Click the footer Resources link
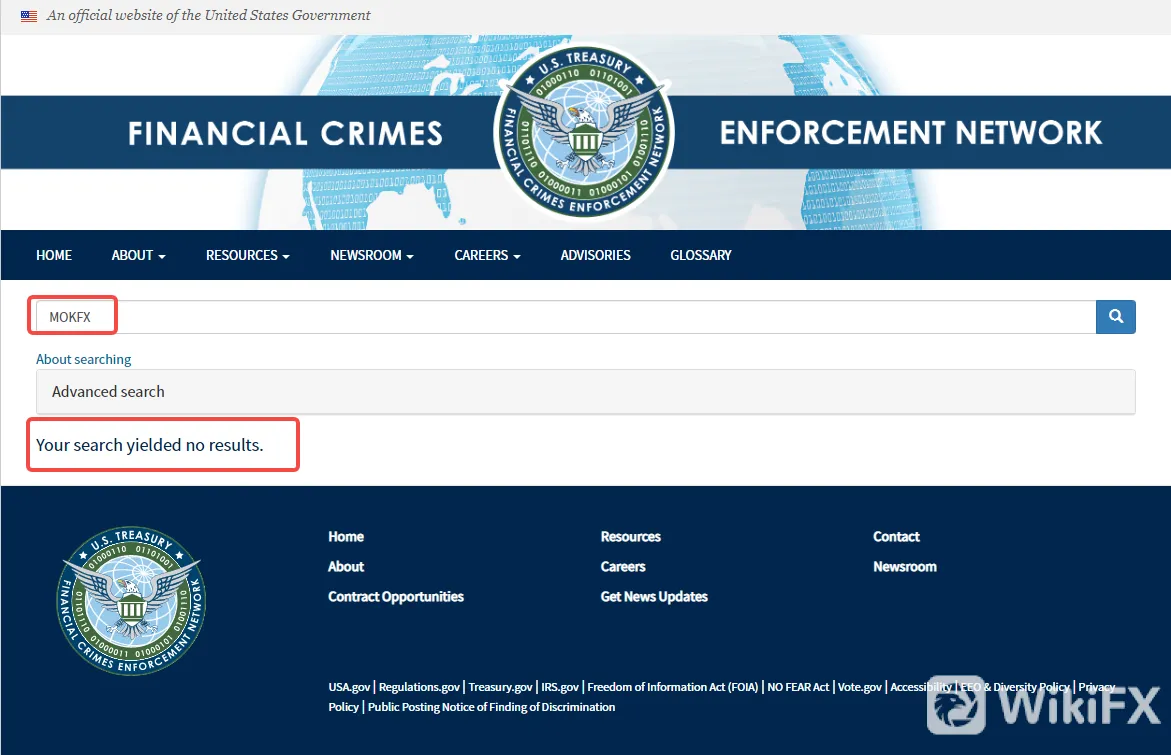This screenshot has height=755, width=1171. [x=630, y=536]
